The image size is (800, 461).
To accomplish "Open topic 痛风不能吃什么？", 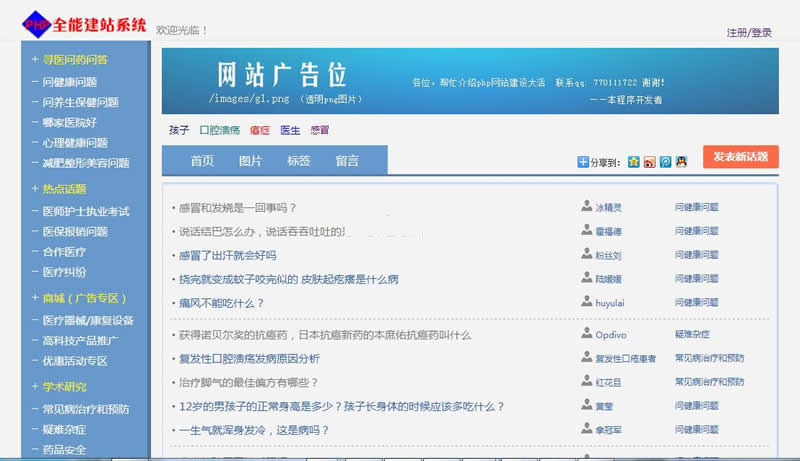I will (x=221, y=303).
